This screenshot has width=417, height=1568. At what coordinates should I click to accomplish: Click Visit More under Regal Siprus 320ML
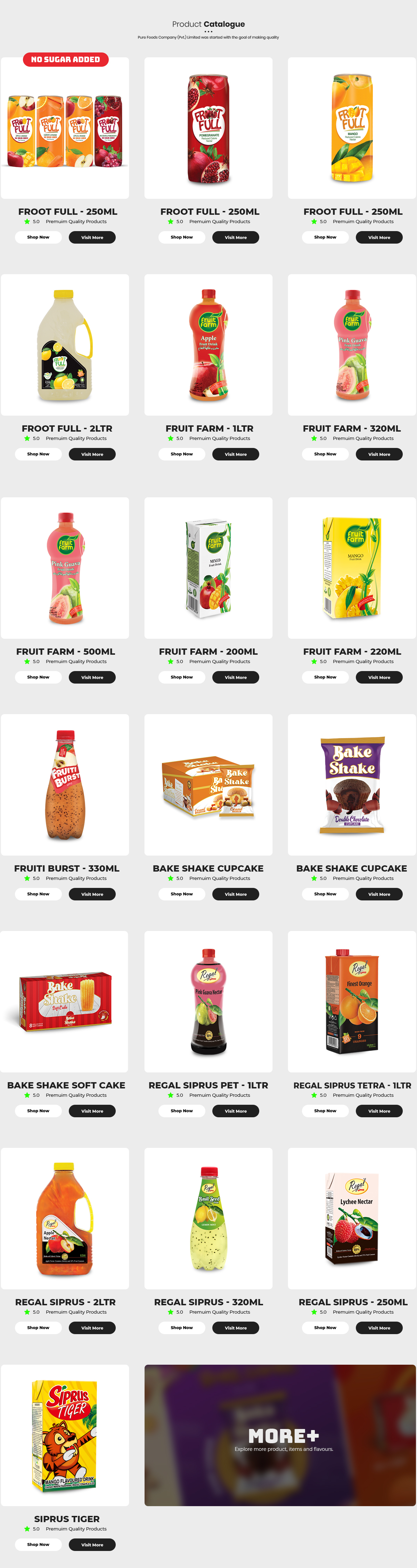(236, 1328)
